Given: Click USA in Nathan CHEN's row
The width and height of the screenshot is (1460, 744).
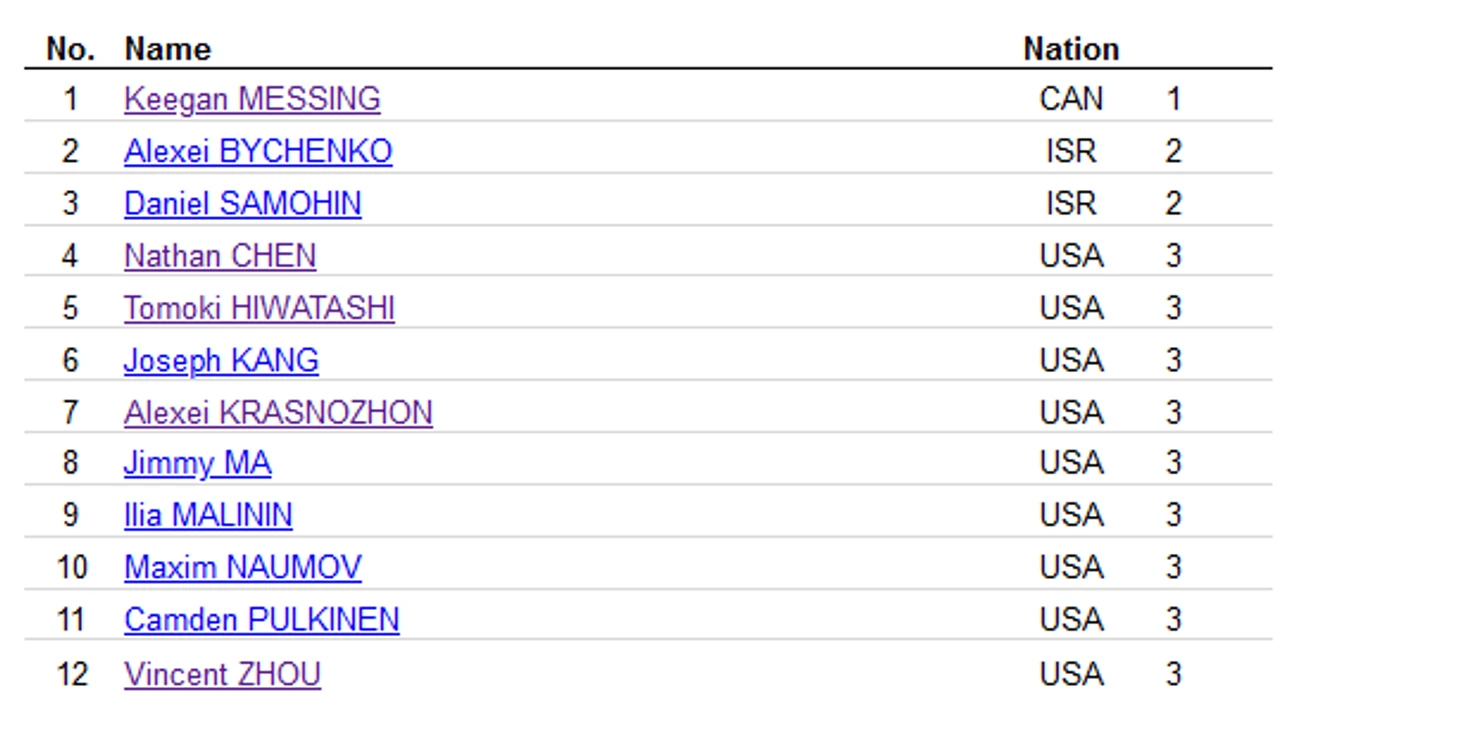Looking at the screenshot, I should coord(1071,256).
